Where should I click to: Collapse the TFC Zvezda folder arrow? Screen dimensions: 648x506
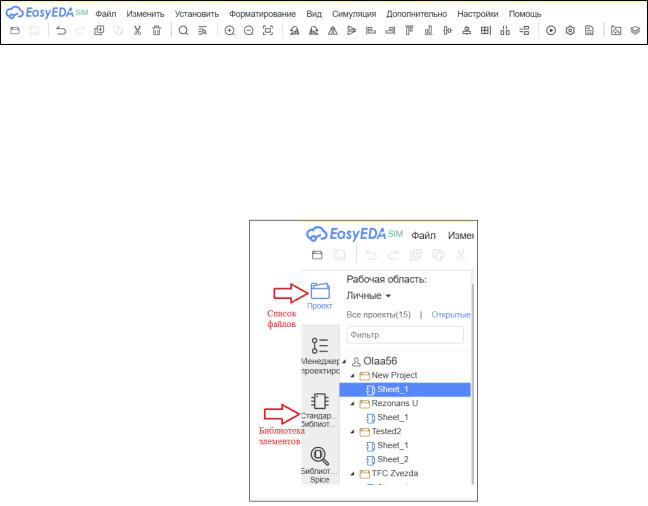tap(353, 474)
